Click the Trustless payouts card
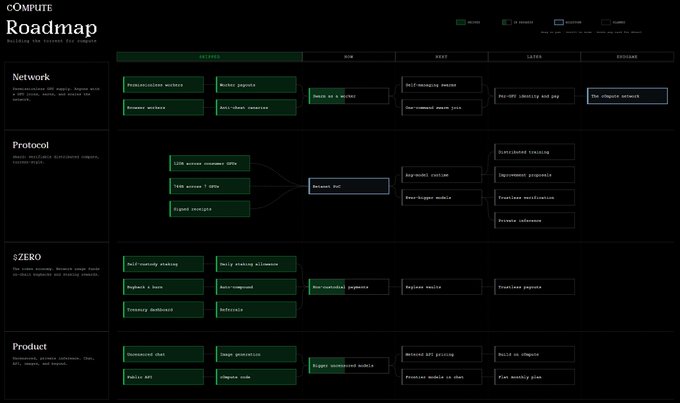680x403 pixels. click(x=535, y=287)
